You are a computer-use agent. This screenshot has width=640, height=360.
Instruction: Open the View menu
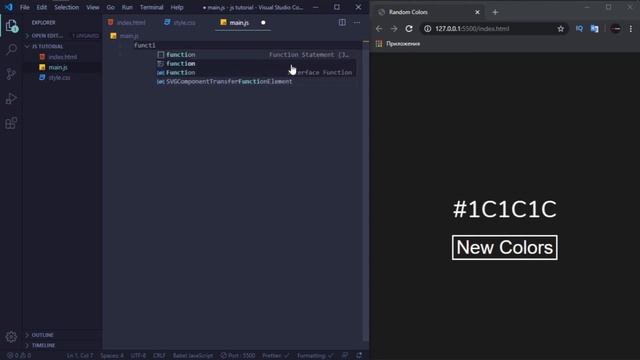(x=93, y=7)
